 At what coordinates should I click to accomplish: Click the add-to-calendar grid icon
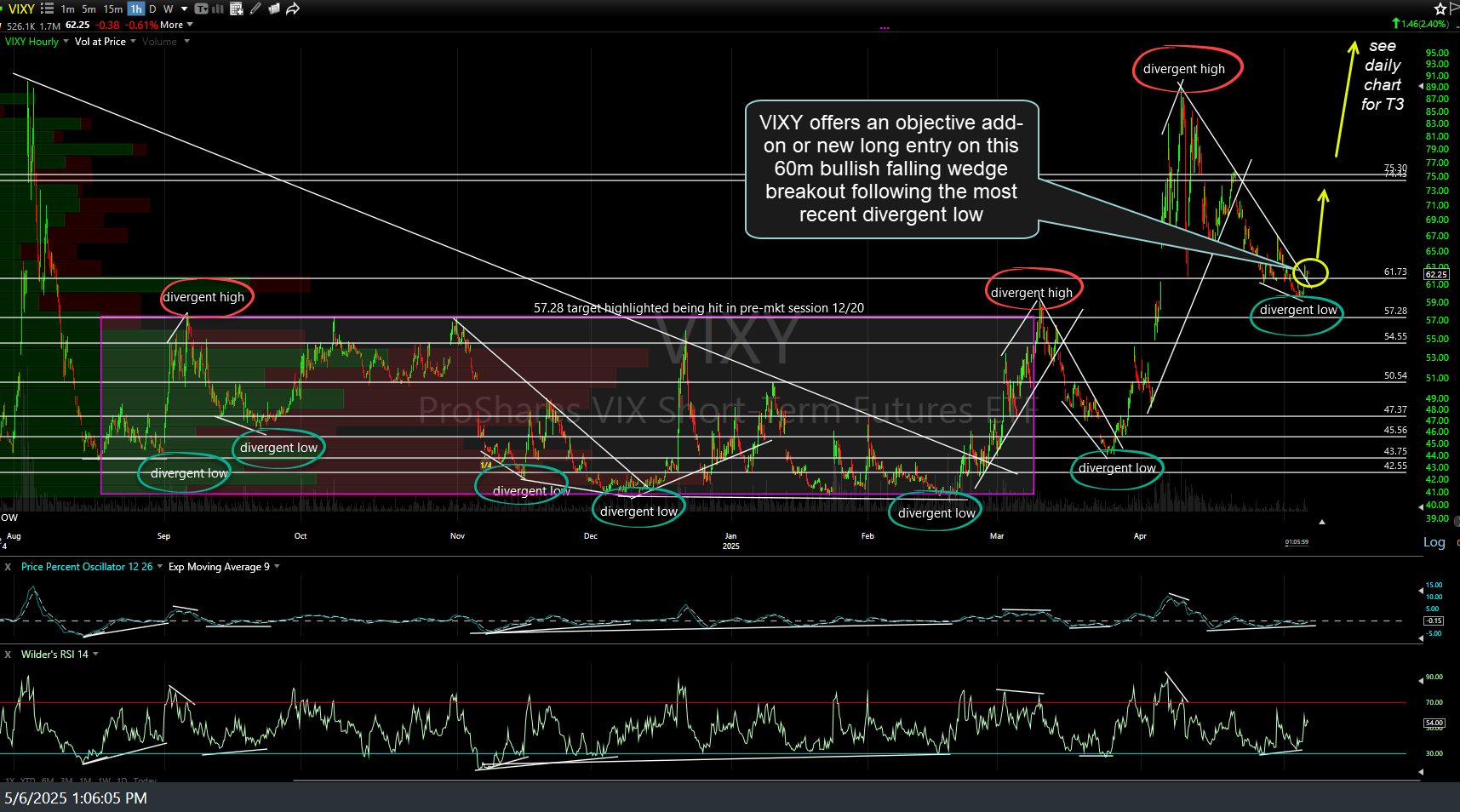click(237, 9)
